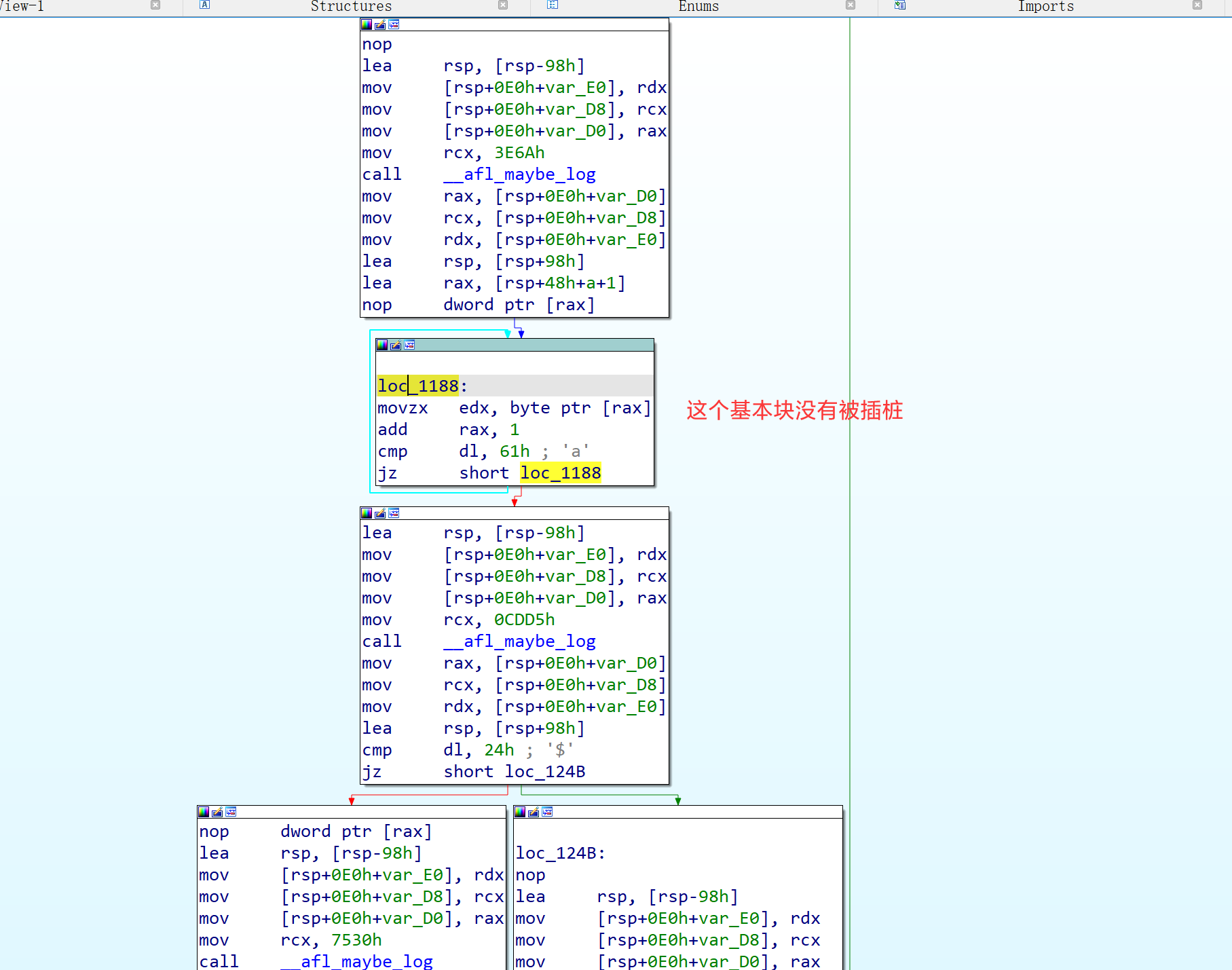Image resolution: width=1232 pixels, height=970 pixels.
Task: Click 'mov rax, [rsp+0E0h+var_D0]' in the top node
Action: click(515, 196)
